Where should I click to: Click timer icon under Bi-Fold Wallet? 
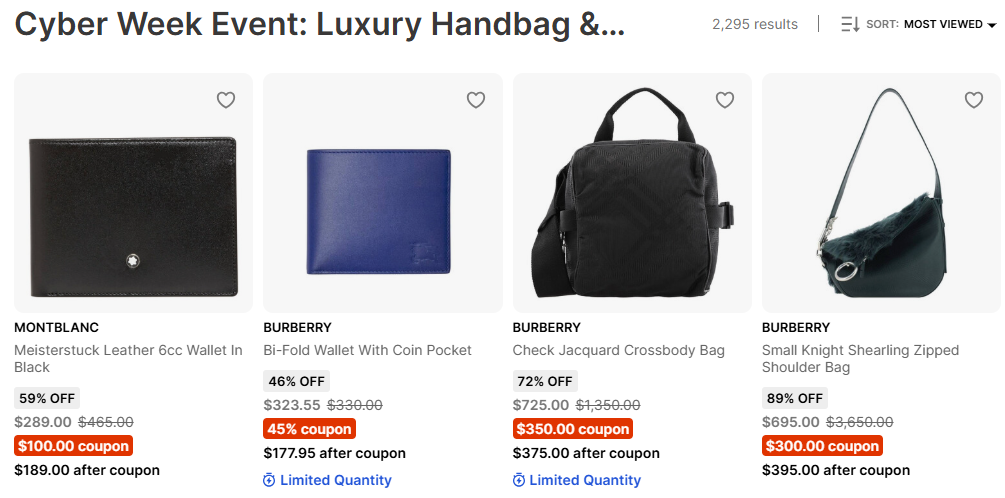269,480
